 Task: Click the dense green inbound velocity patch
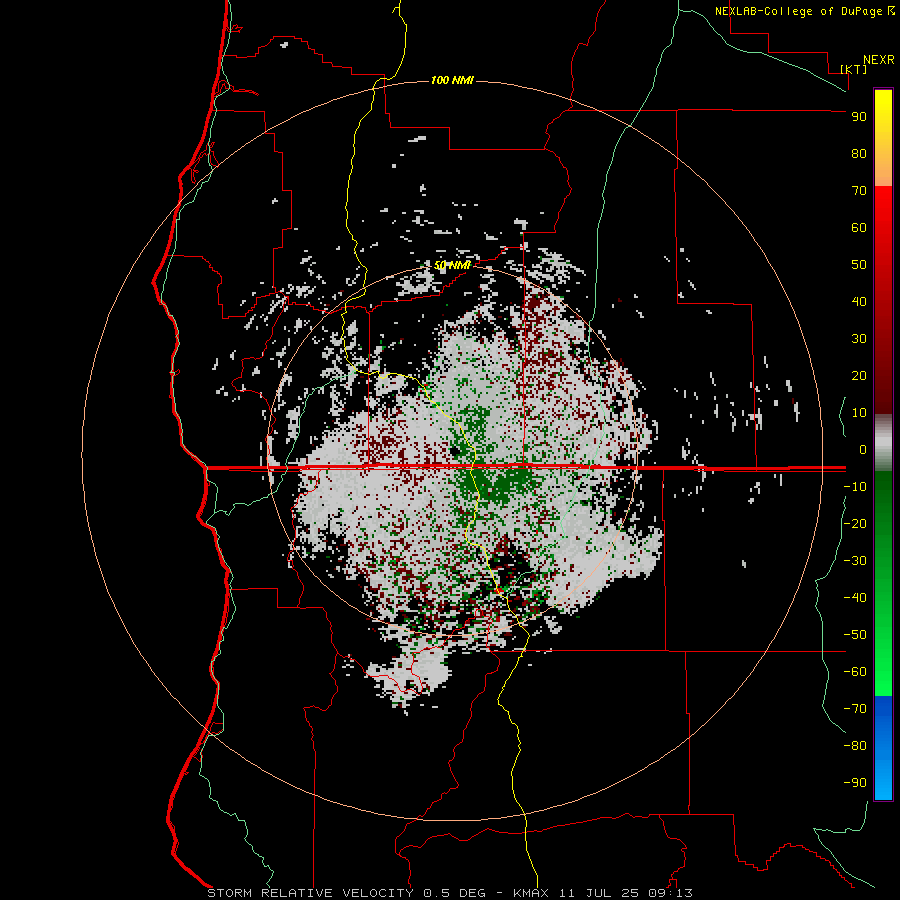(x=501, y=485)
